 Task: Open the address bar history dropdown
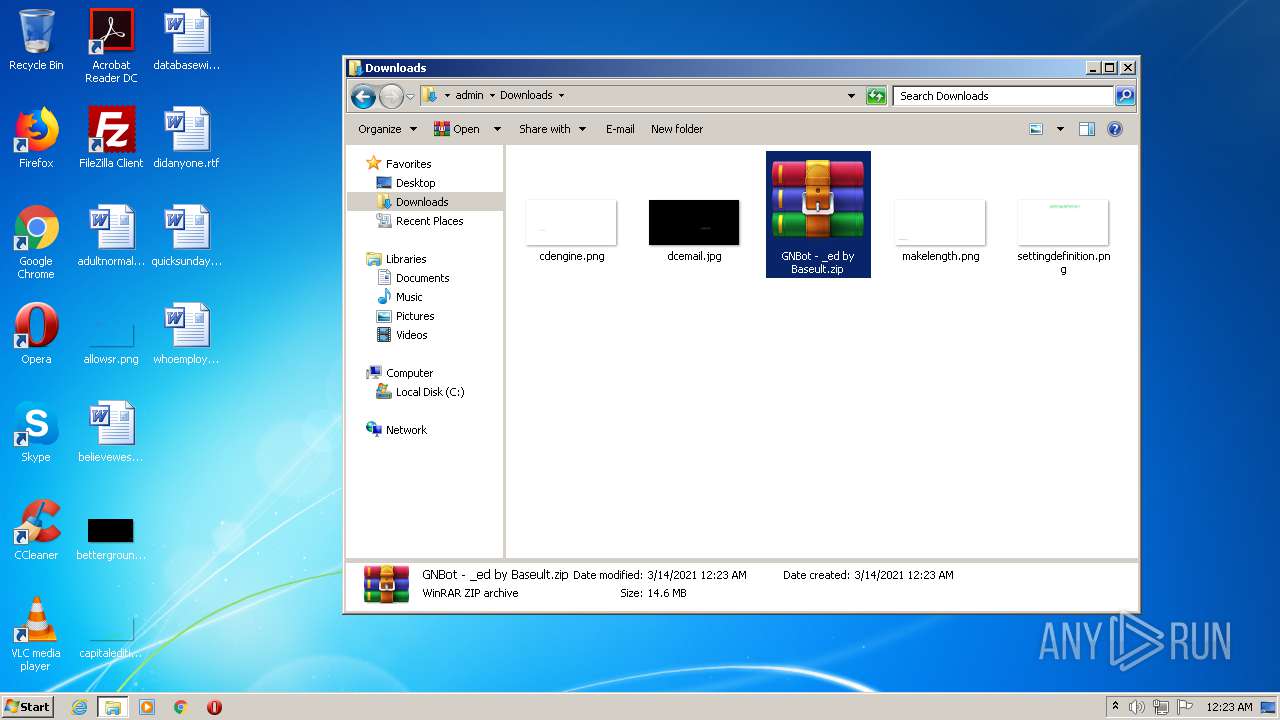point(851,96)
